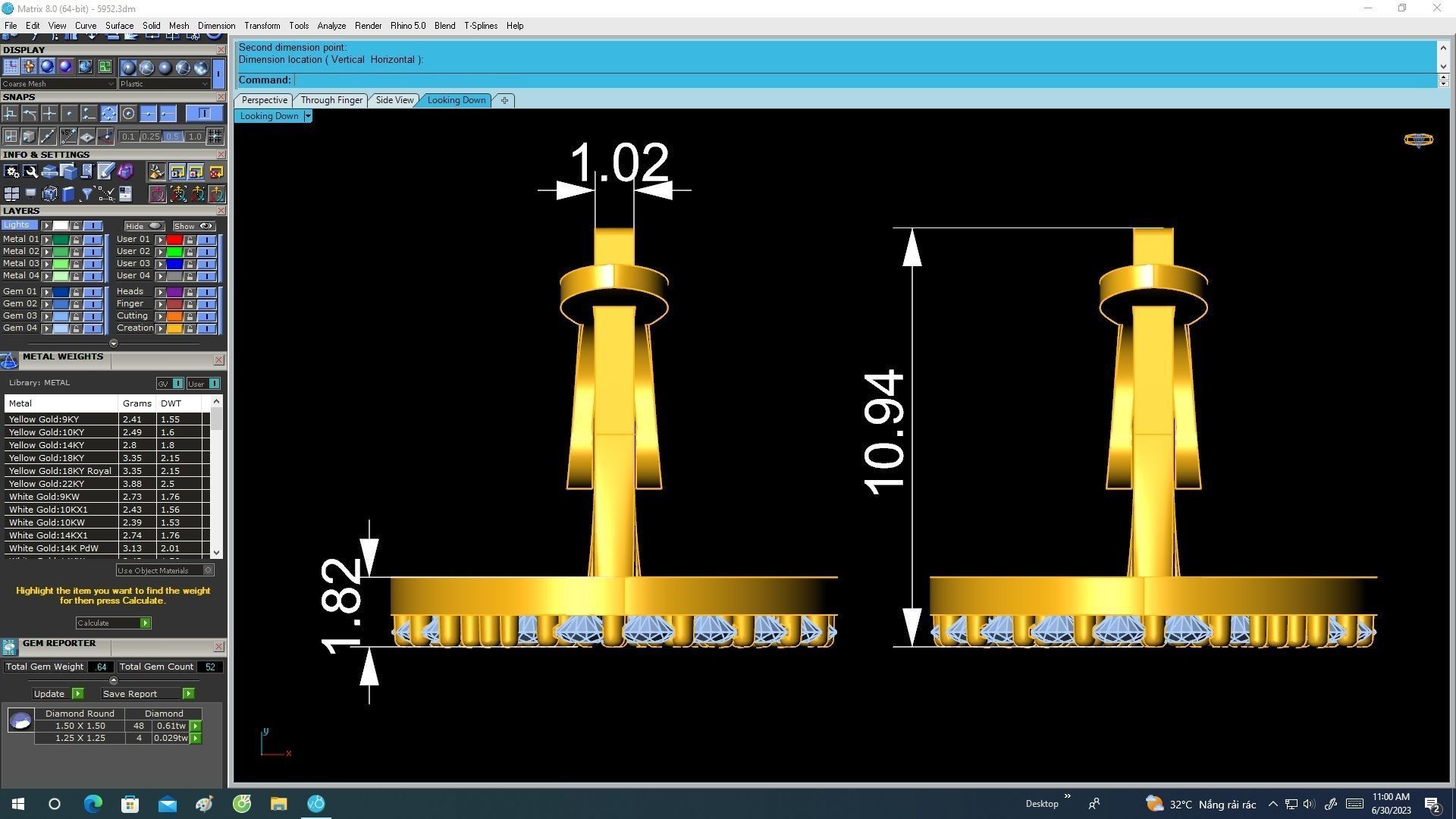
Task: Expand the 1.50 X 1.50 diamond row arrow
Action: [196, 726]
